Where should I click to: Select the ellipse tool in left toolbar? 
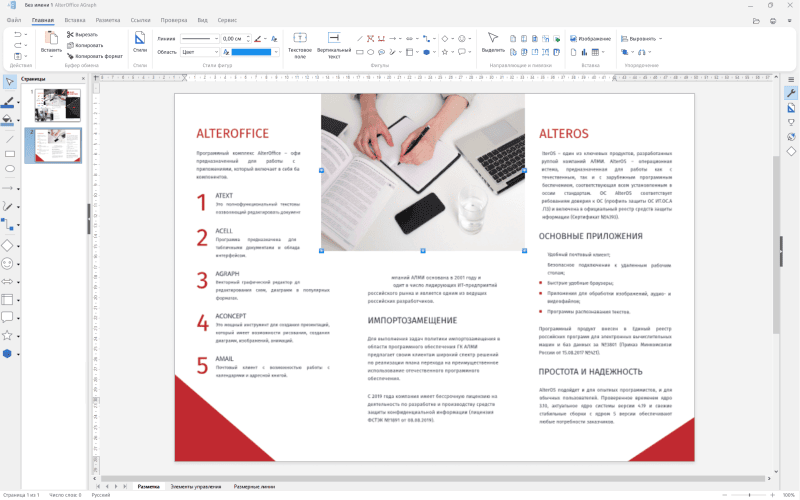click(9, 168)
